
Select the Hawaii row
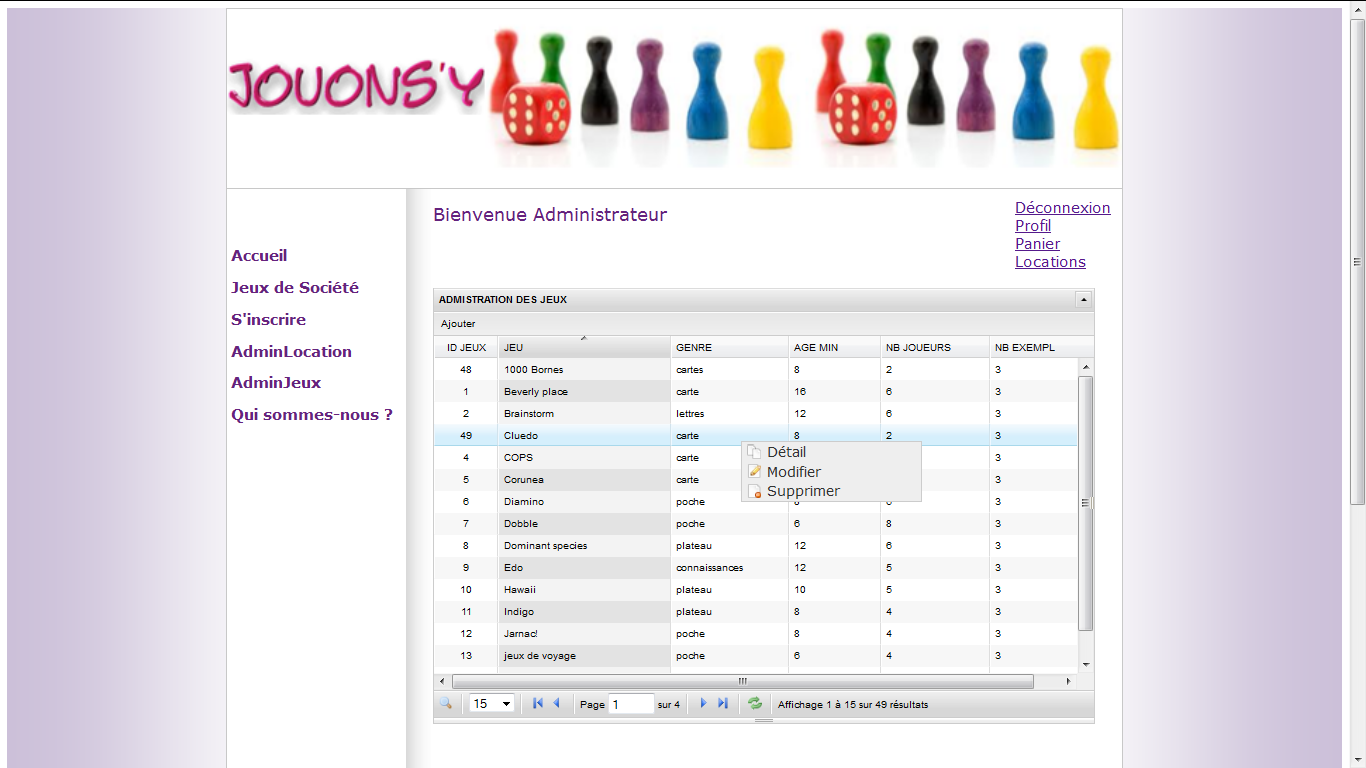(756, 590)
